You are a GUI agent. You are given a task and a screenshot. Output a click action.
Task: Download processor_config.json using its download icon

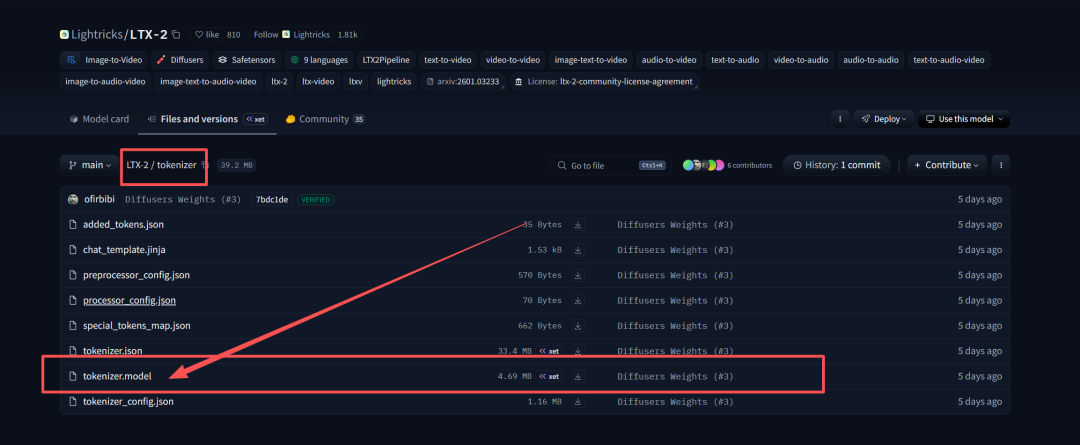coord(579,300)
